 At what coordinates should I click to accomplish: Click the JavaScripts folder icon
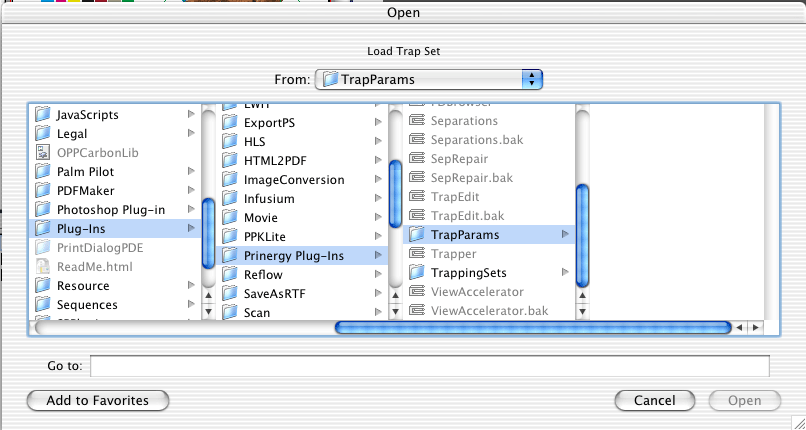click(x=43, y=115)
